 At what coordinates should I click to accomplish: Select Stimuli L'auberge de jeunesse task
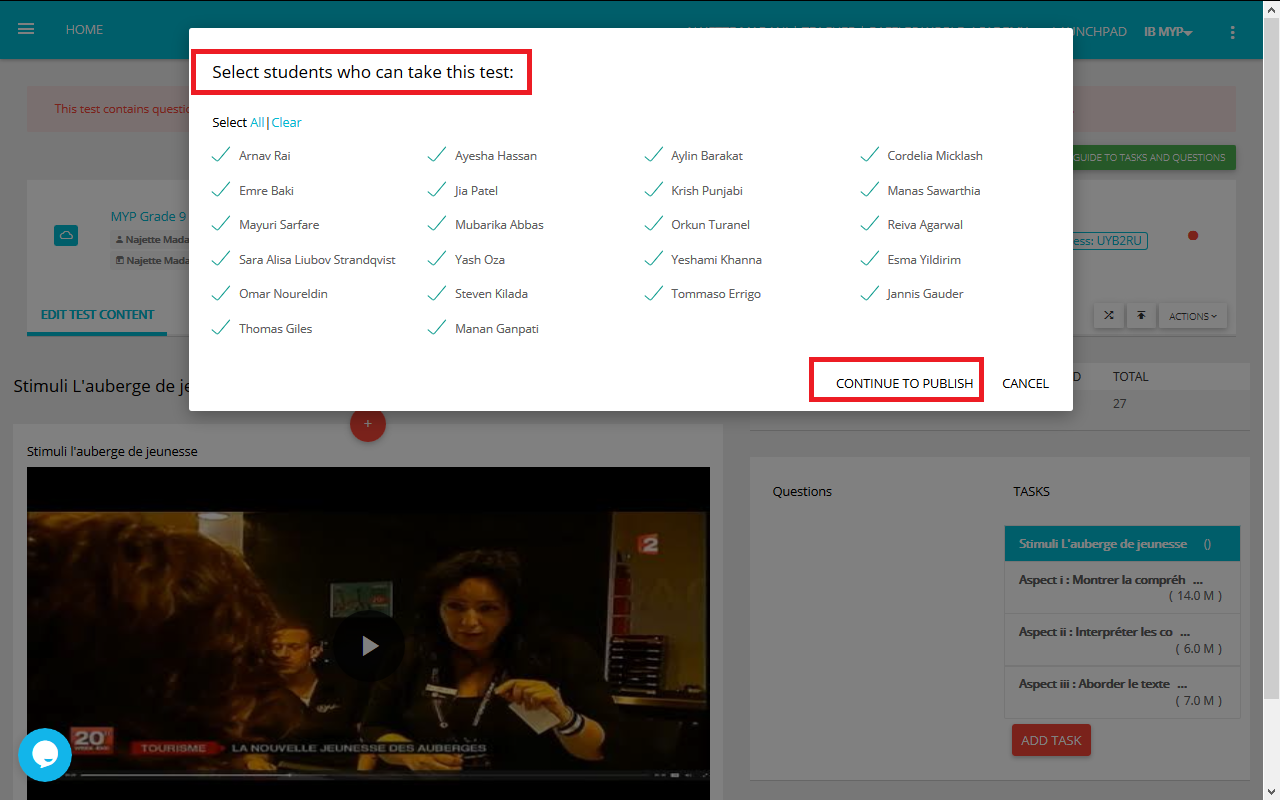1122,544
